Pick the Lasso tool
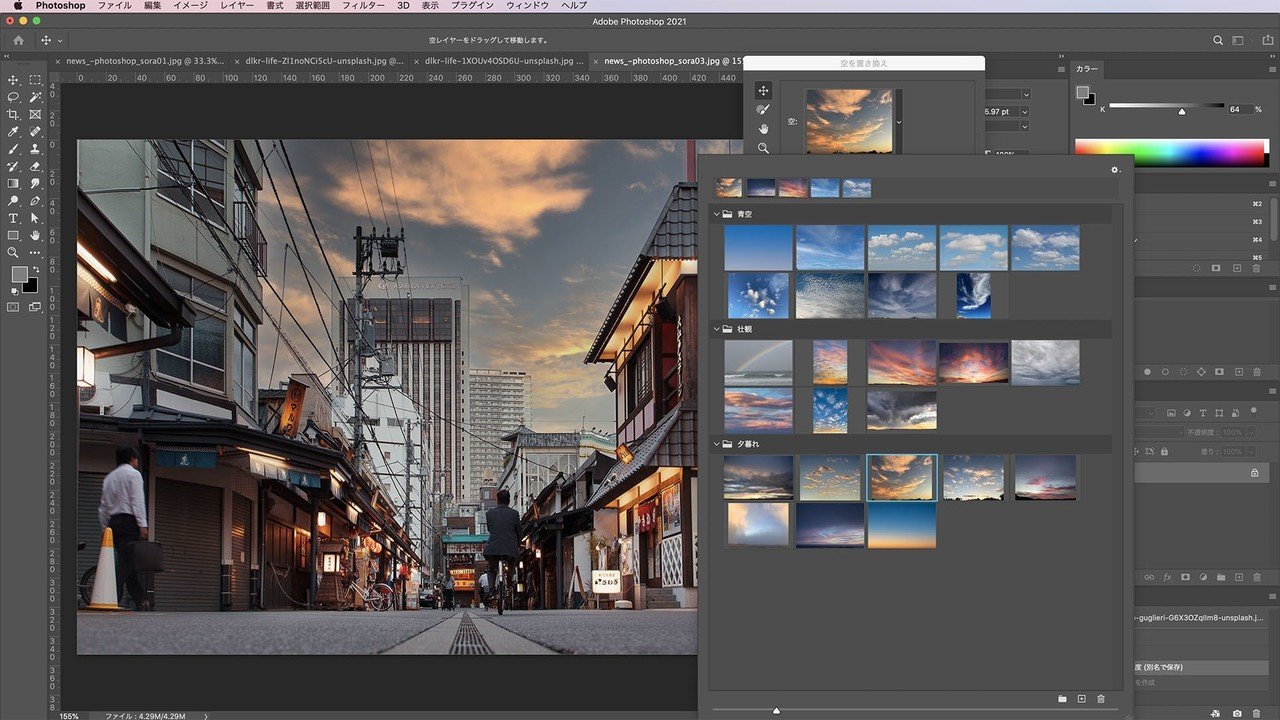The height and width of the screenshot is (720, 1280). coord(14,97)
